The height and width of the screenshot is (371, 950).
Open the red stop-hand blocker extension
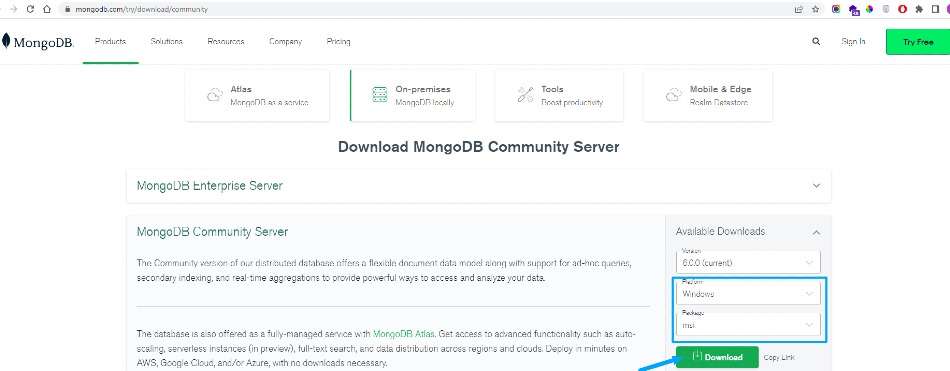tap(902, 9)
